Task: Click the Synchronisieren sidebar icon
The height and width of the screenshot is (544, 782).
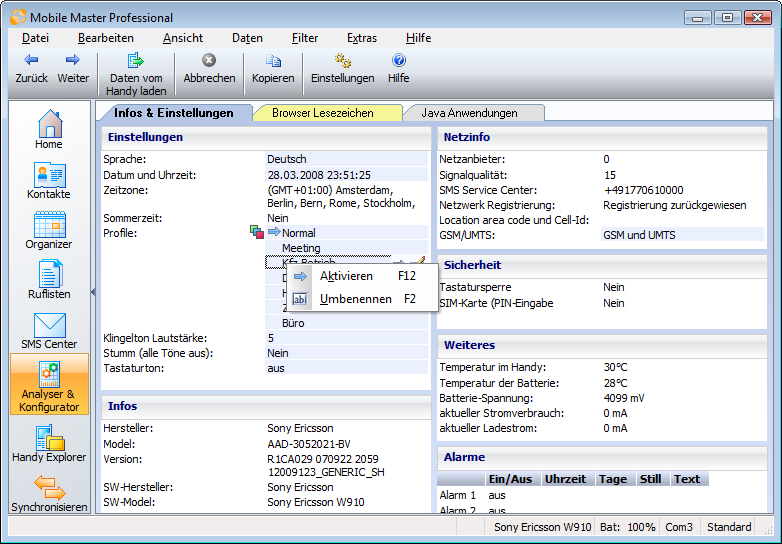Action: pyautogui.click(x=49, y=493)
